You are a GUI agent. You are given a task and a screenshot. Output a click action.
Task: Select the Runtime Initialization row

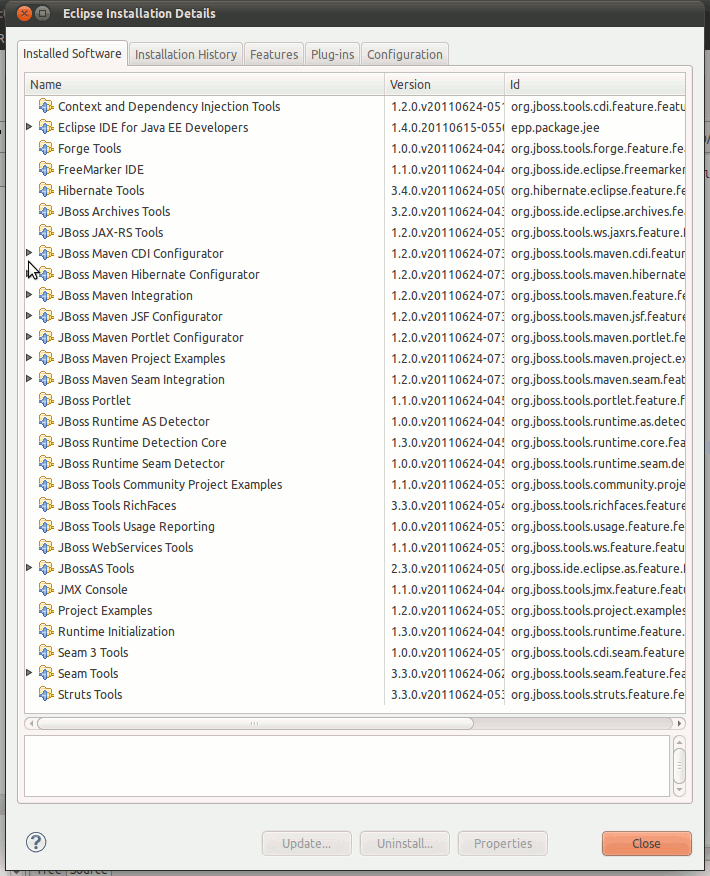116,631
